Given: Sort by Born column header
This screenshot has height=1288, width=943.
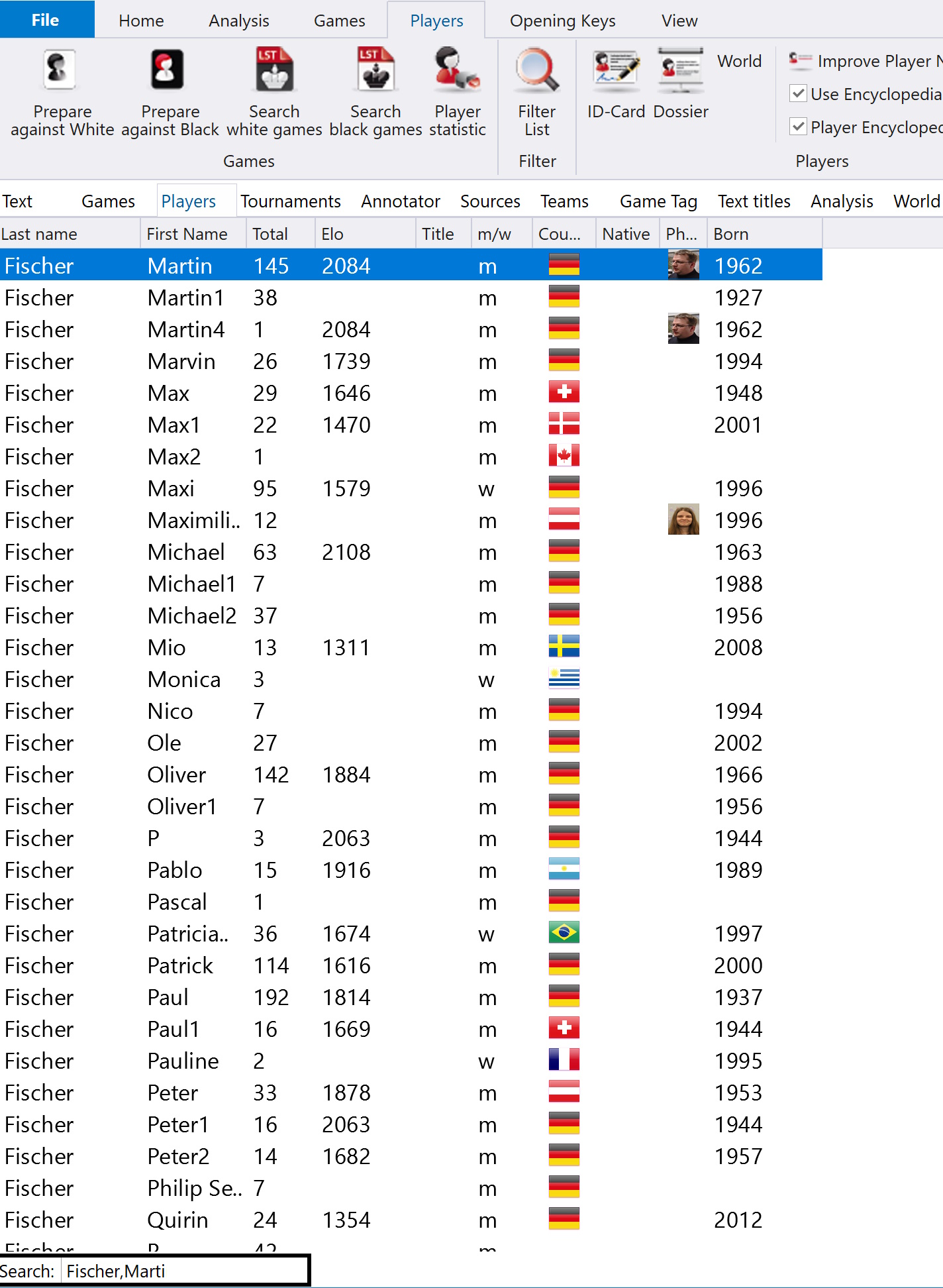Looking at the screenshot, I should point(765,234).
